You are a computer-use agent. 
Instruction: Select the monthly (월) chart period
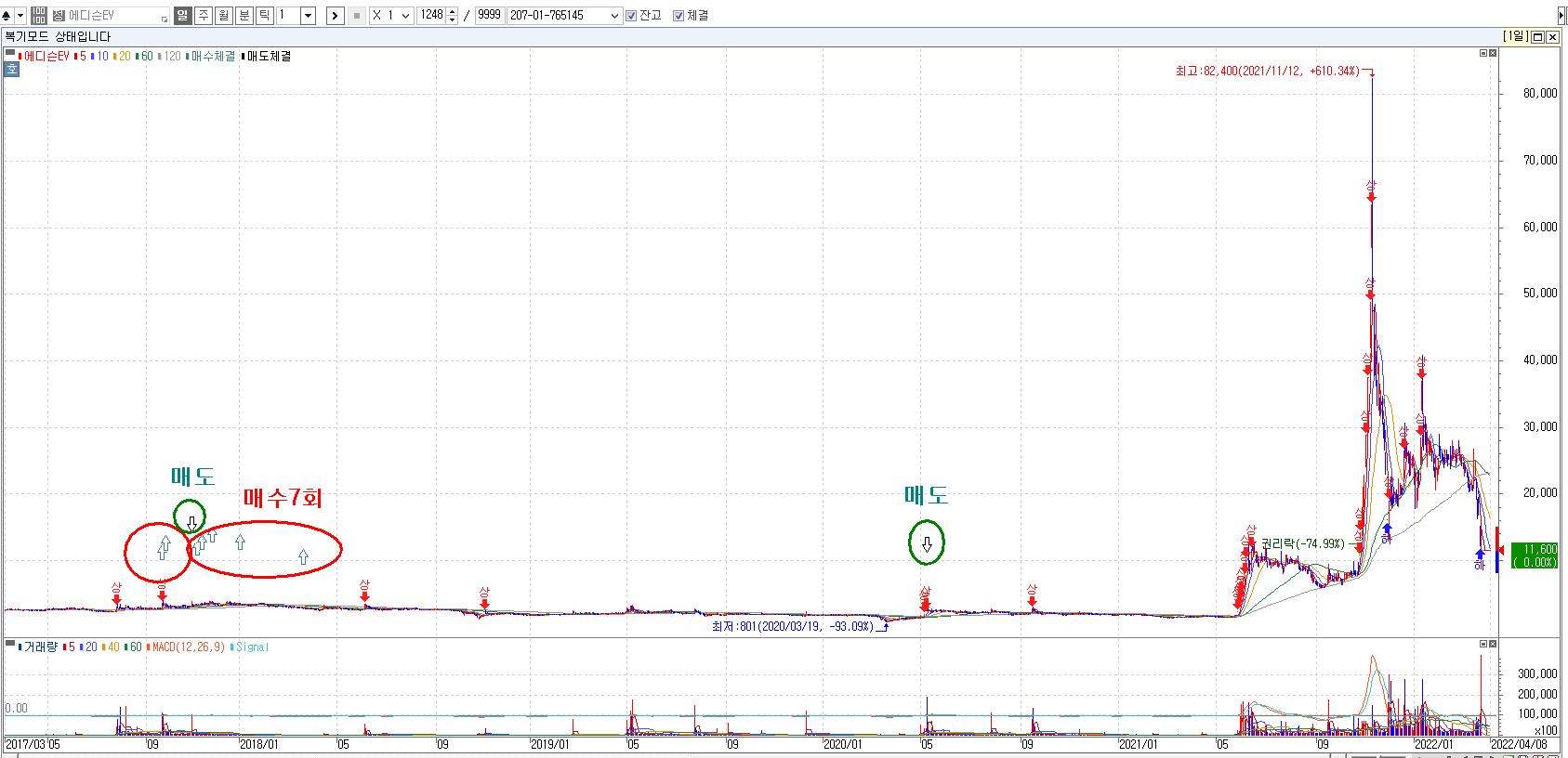223,16
